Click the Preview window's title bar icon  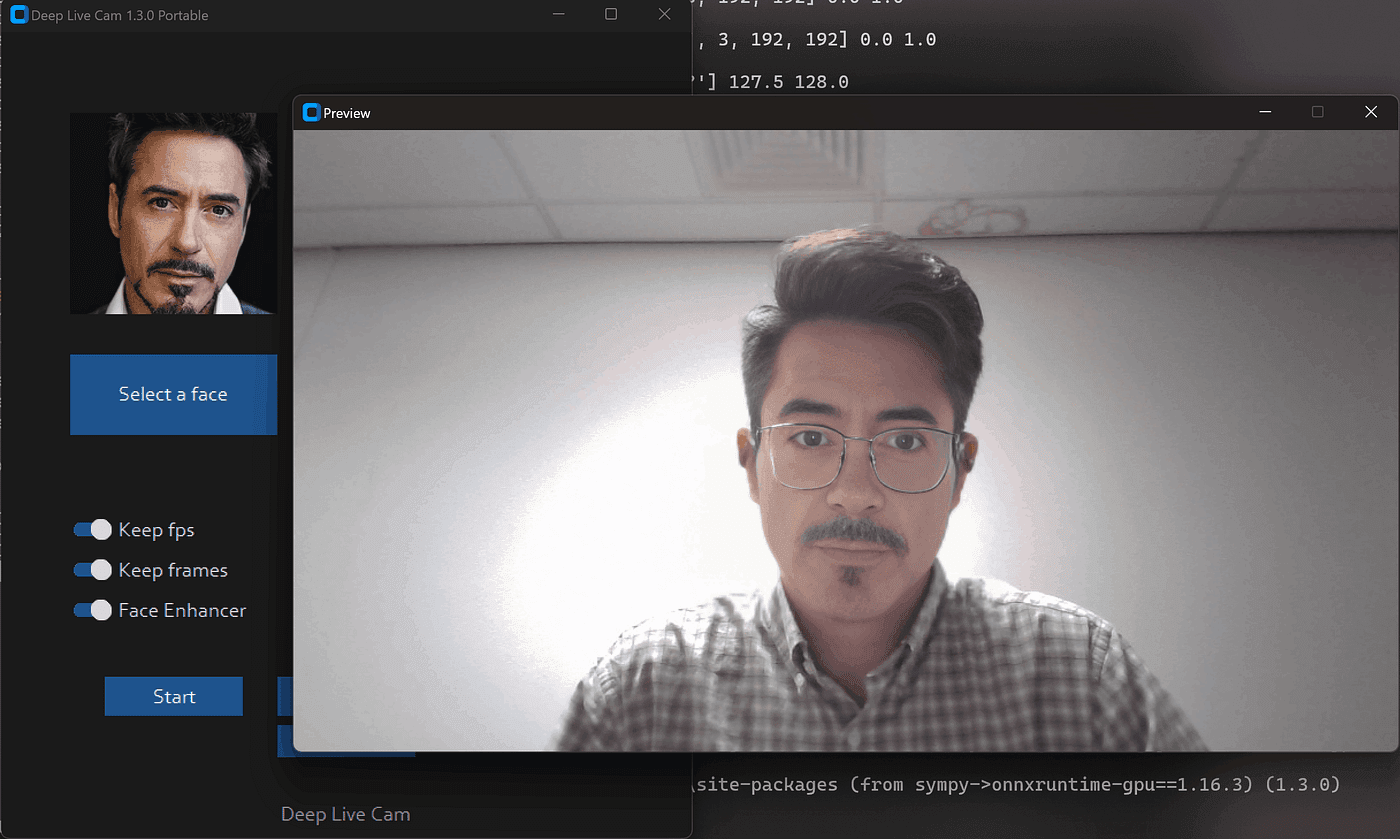coord(310,113)
